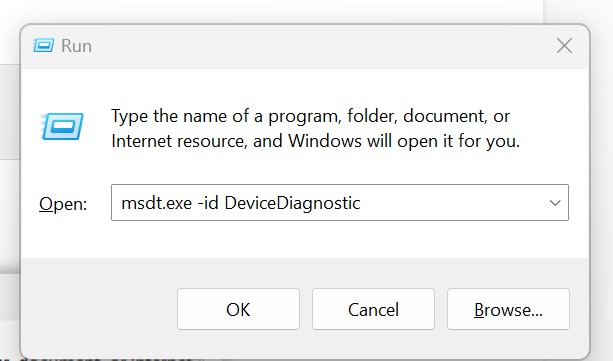The image size is (613, 361).
Task: Click the empty title bar area right of Run
Action: [x=321, y=46]
